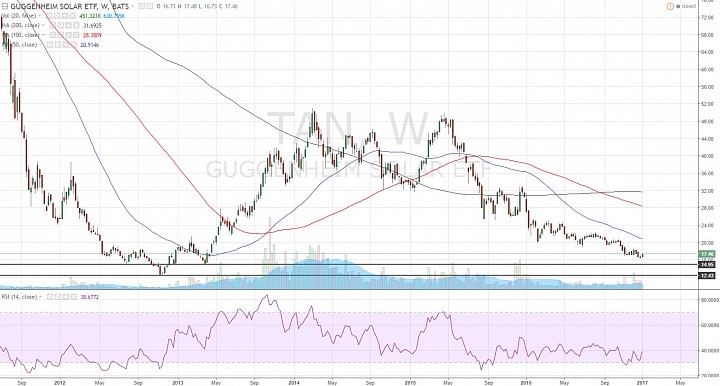Click the first small icon after the symbol title
Viewport: 720px width, 386px height.
pos(141,6)
